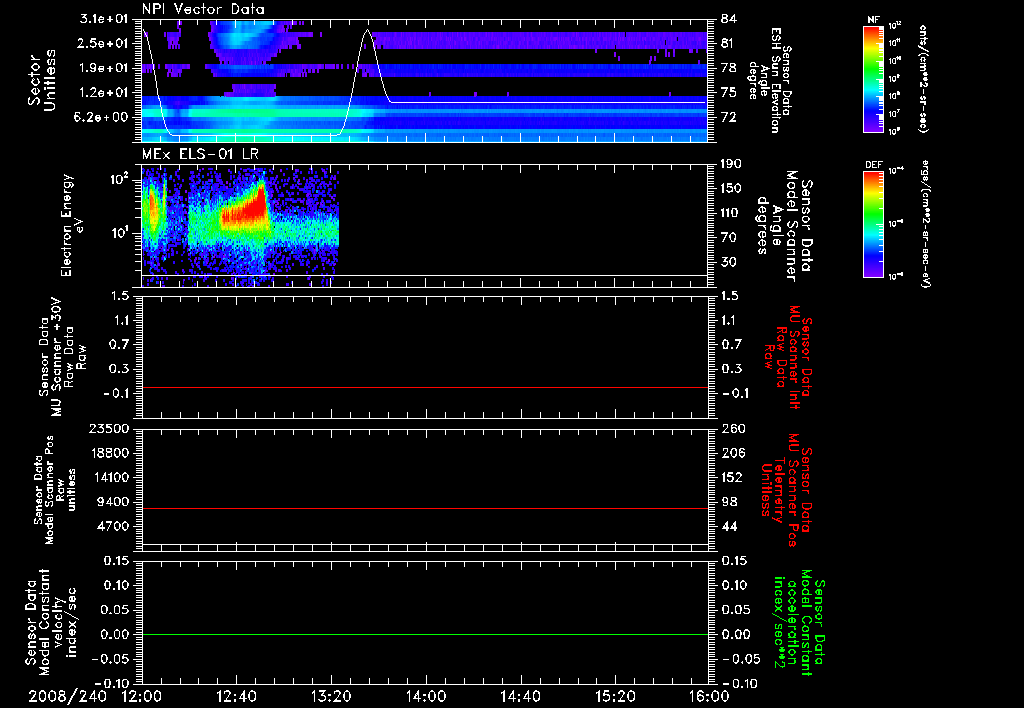Click the 152 telemetry axis tick
The width and height of the screenshot is (1024, 708).
[732, 477]
